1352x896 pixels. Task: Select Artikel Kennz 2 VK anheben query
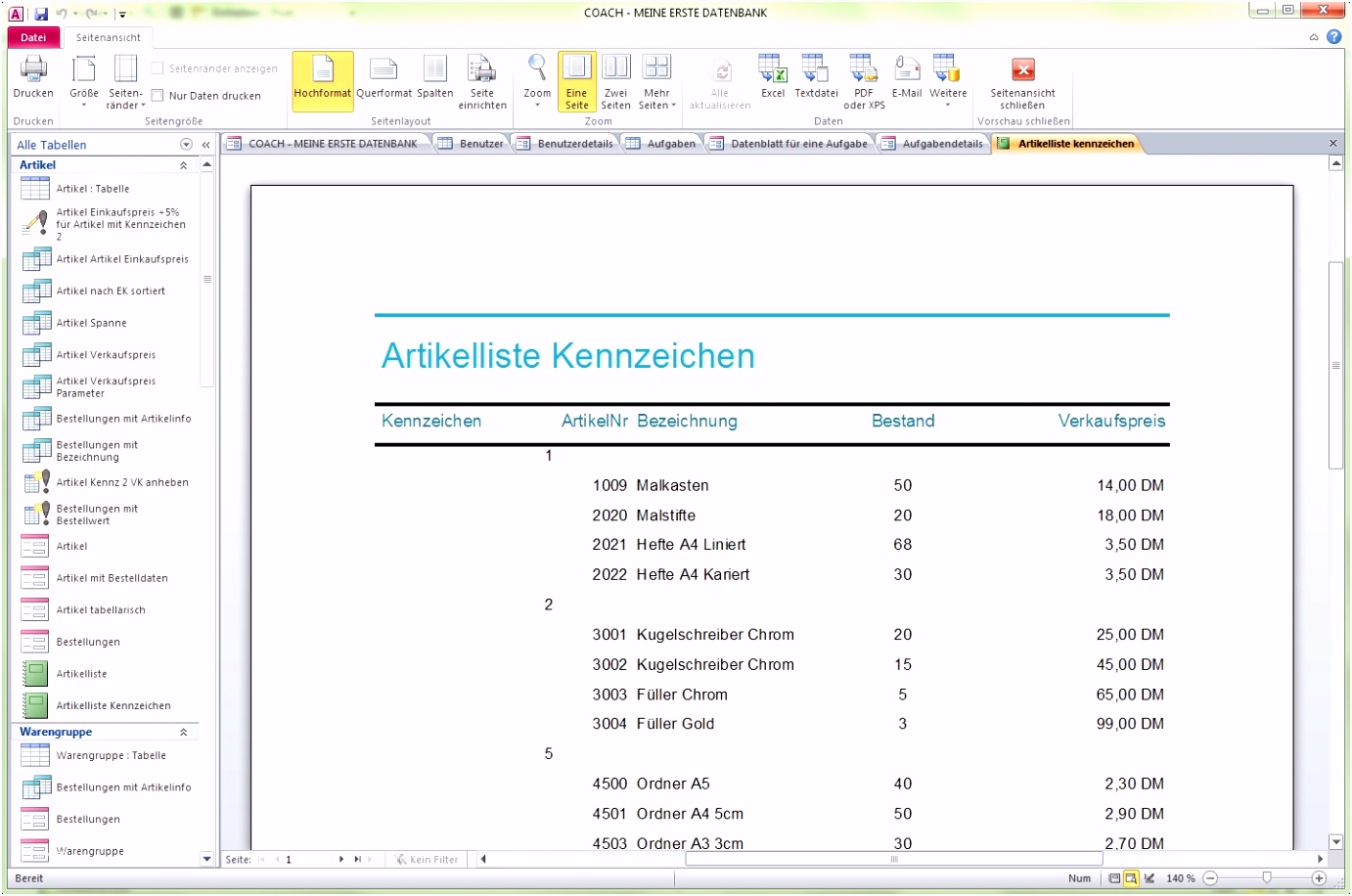(108, 482)
